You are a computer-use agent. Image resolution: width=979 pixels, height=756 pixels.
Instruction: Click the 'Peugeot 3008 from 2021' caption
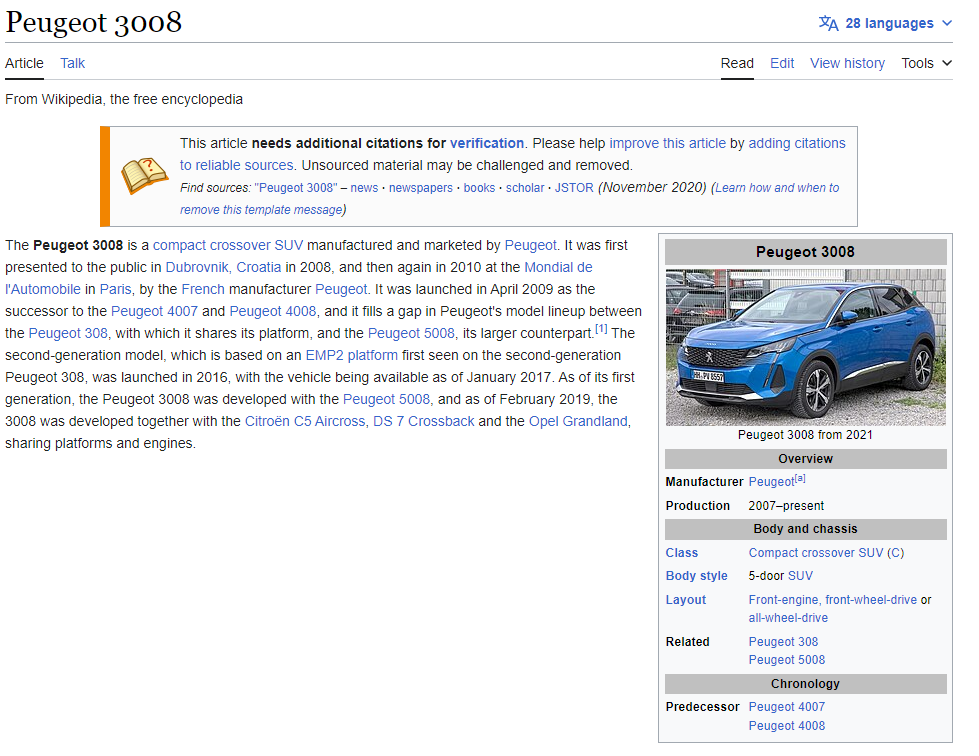pos(805,434)
